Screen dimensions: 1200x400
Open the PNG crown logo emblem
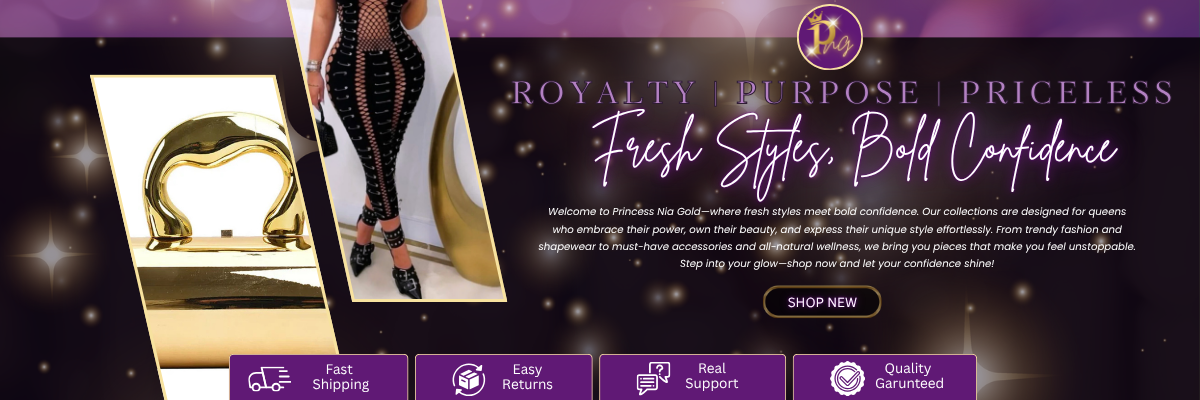point(829,37)
